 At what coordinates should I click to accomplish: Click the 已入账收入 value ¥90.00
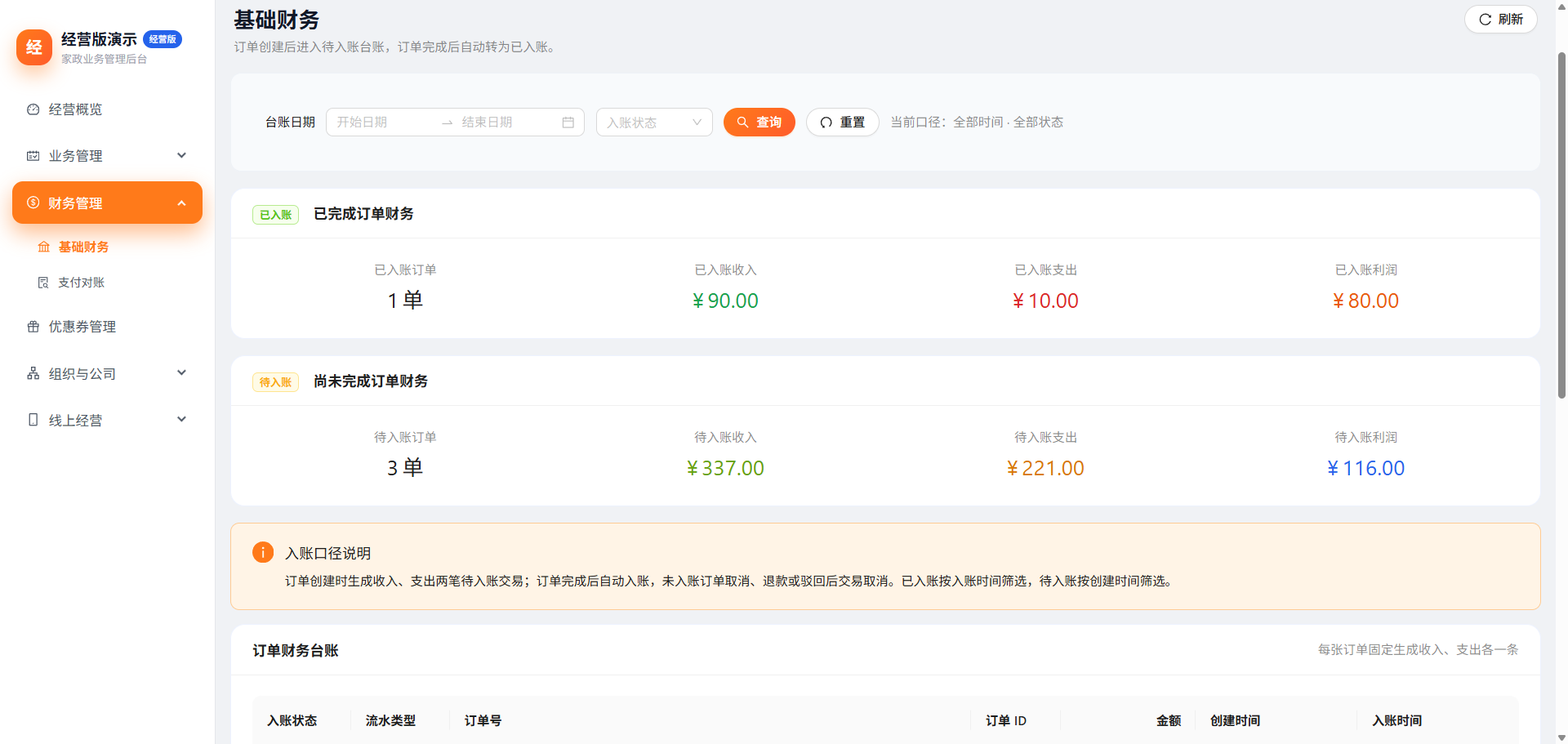pos(725,301)
